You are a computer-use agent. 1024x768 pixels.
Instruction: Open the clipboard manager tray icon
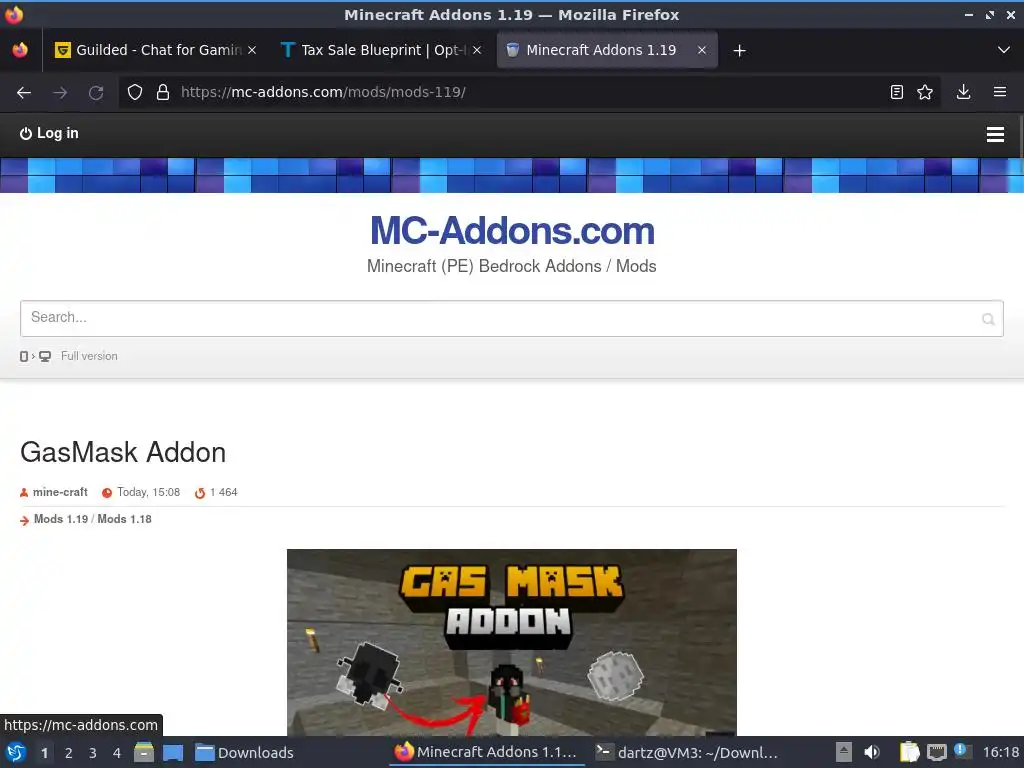click(x=909, y=752)
